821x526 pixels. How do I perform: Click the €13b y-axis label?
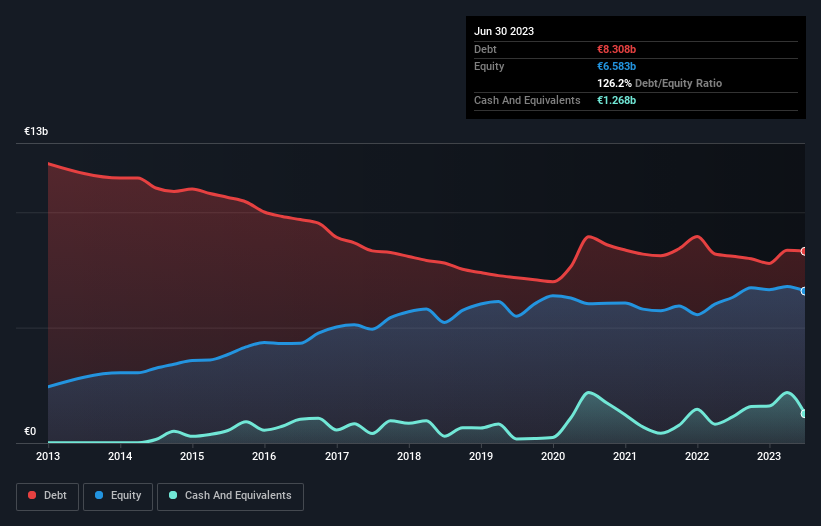click(x=36, y=131)
